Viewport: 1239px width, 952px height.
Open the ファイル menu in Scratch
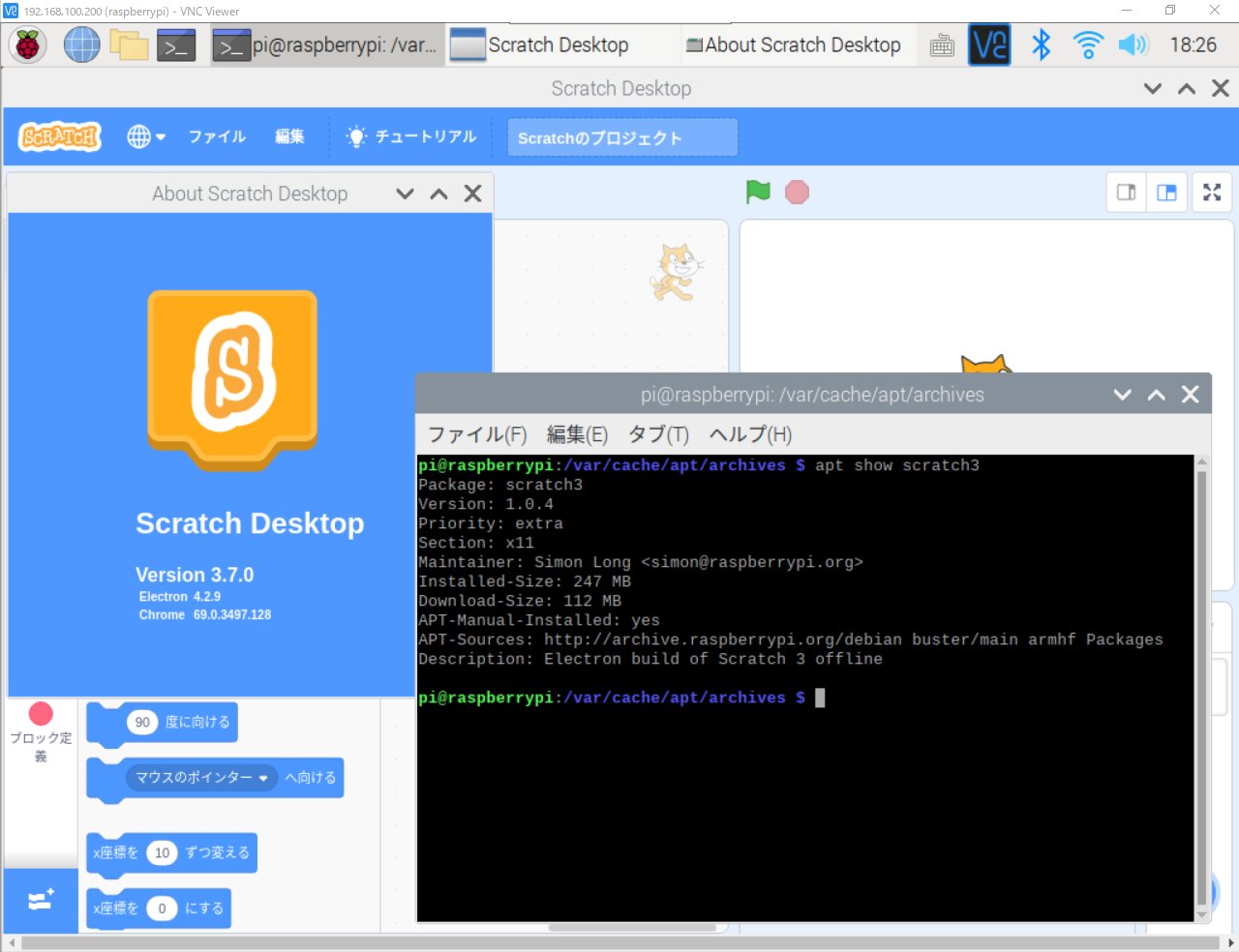217,136
